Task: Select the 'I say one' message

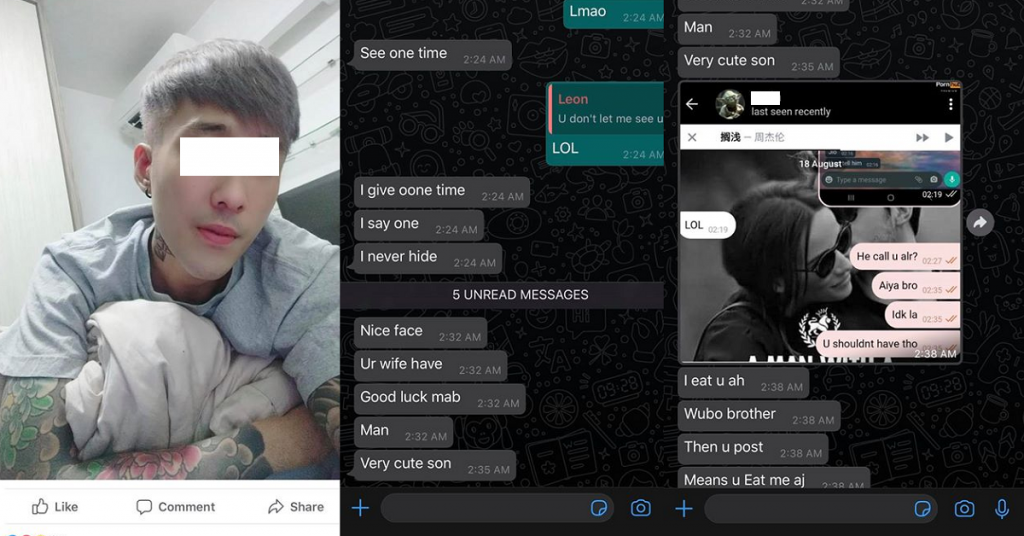Action: pyautogui.click(x=419, y=225)
